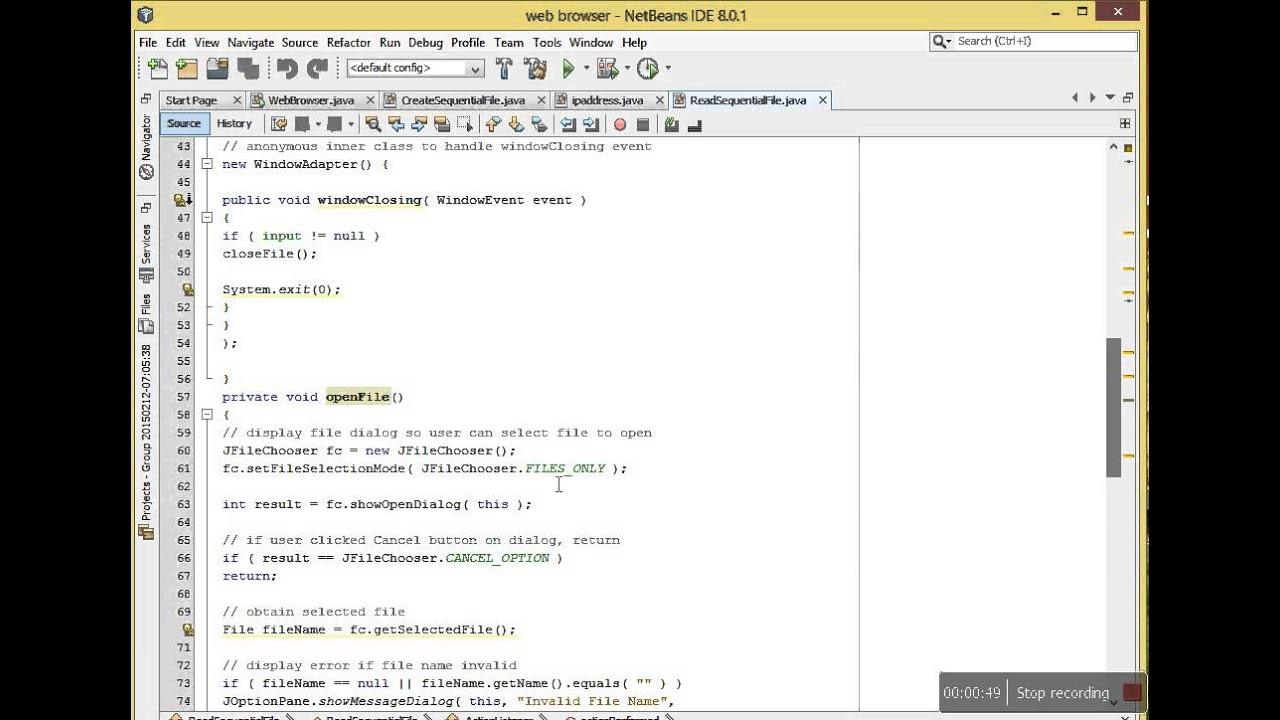This screenshot has width=1280, height=720.
Task: Click Clean and Build Project icon
Action: pyautogui.click(x=535, y=68)
